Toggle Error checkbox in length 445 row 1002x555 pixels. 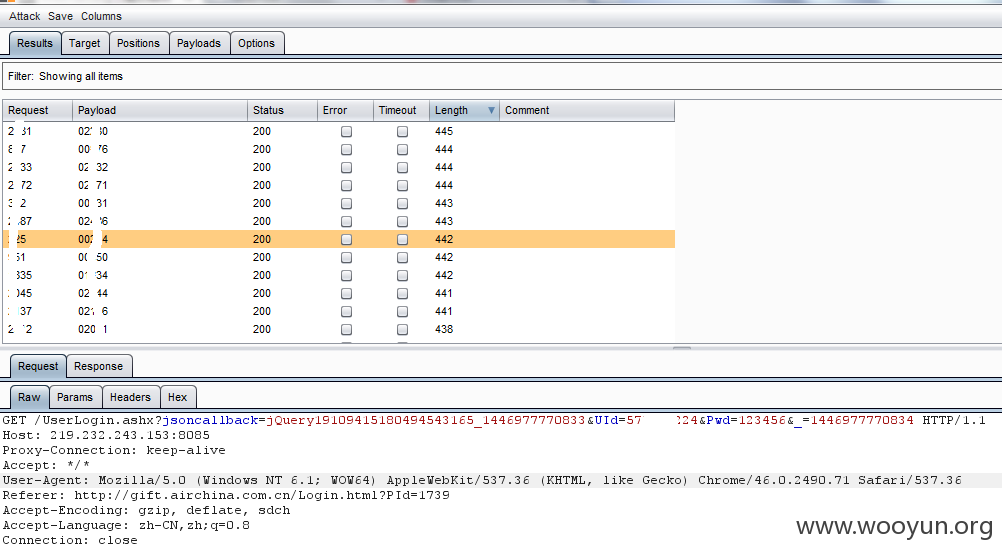[346, 132]
